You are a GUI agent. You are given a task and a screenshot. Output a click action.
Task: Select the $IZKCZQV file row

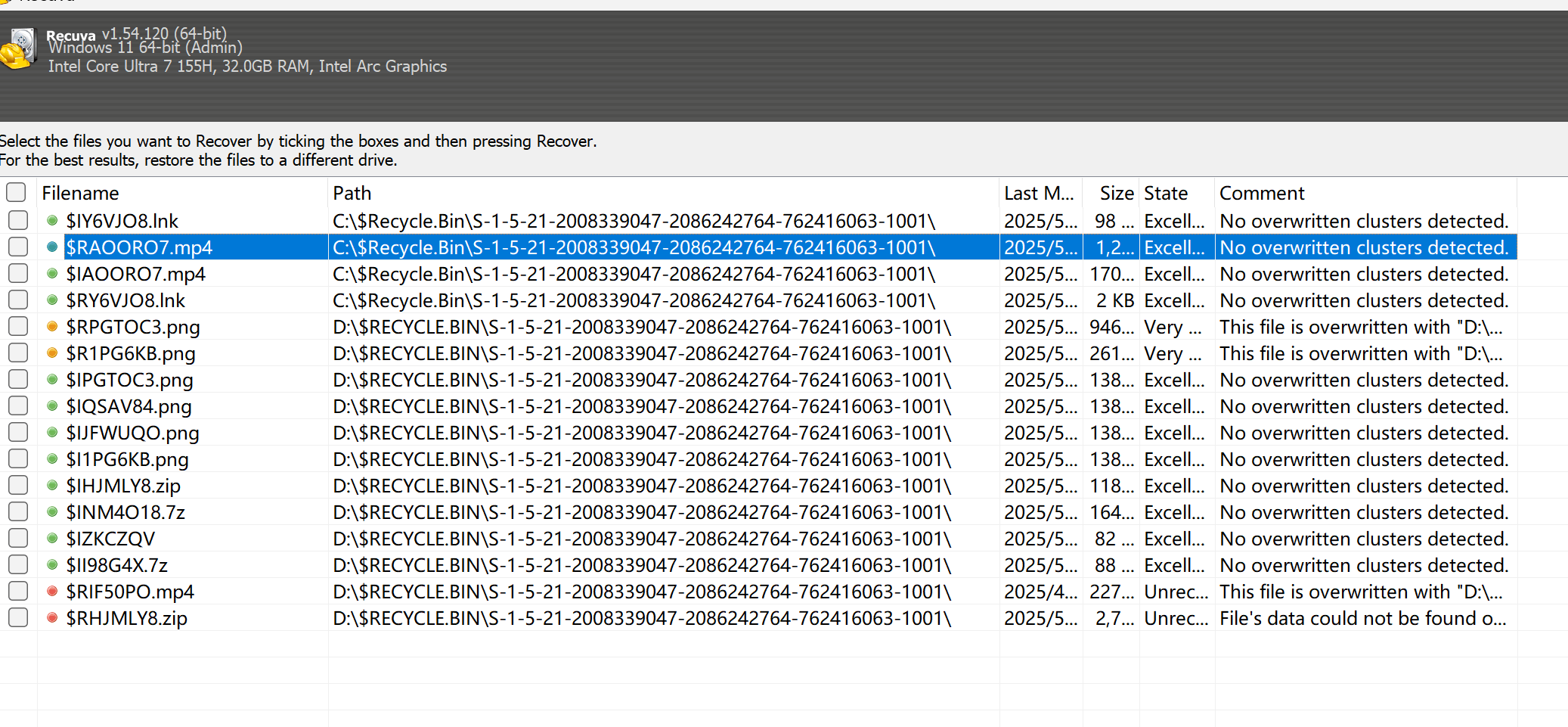coord(110,539)
